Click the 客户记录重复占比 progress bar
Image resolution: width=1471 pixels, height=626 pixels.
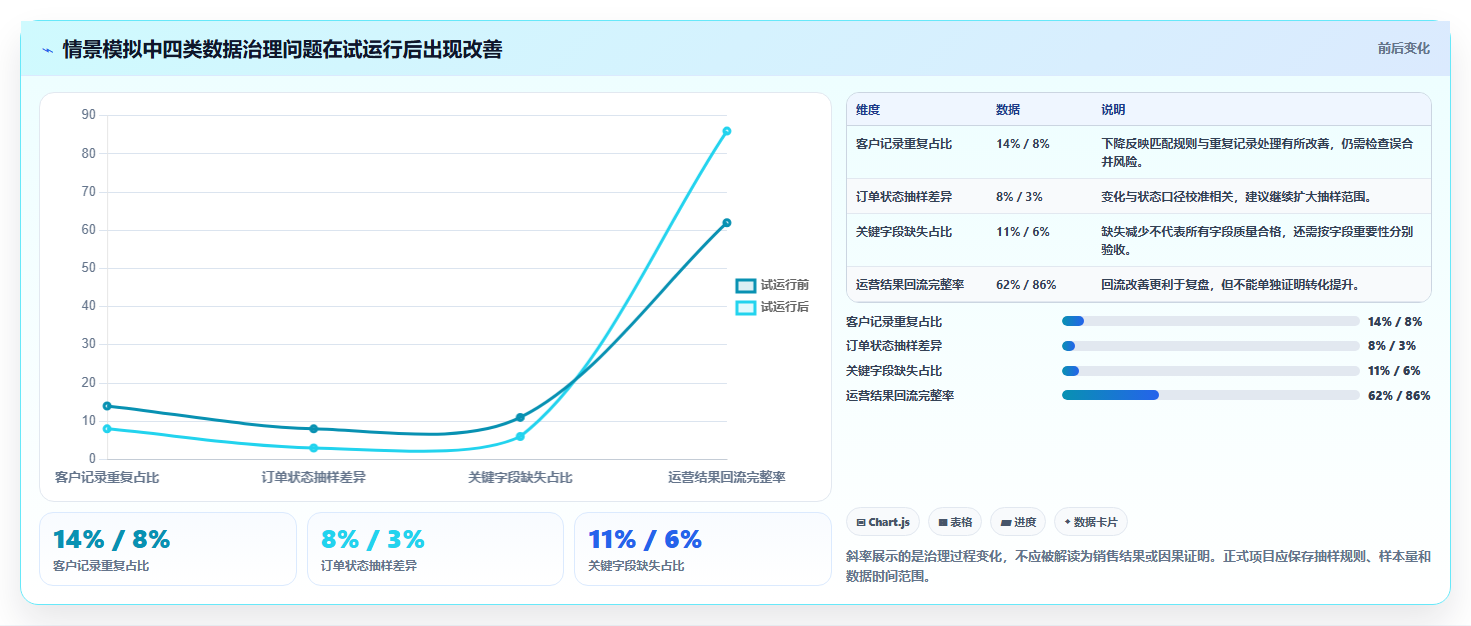pyautogui.click(x=1211, y=321)
